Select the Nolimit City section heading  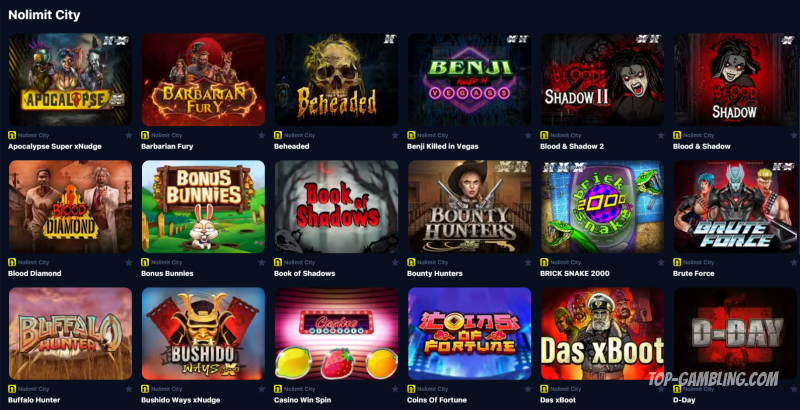click(x=44, y=15)
